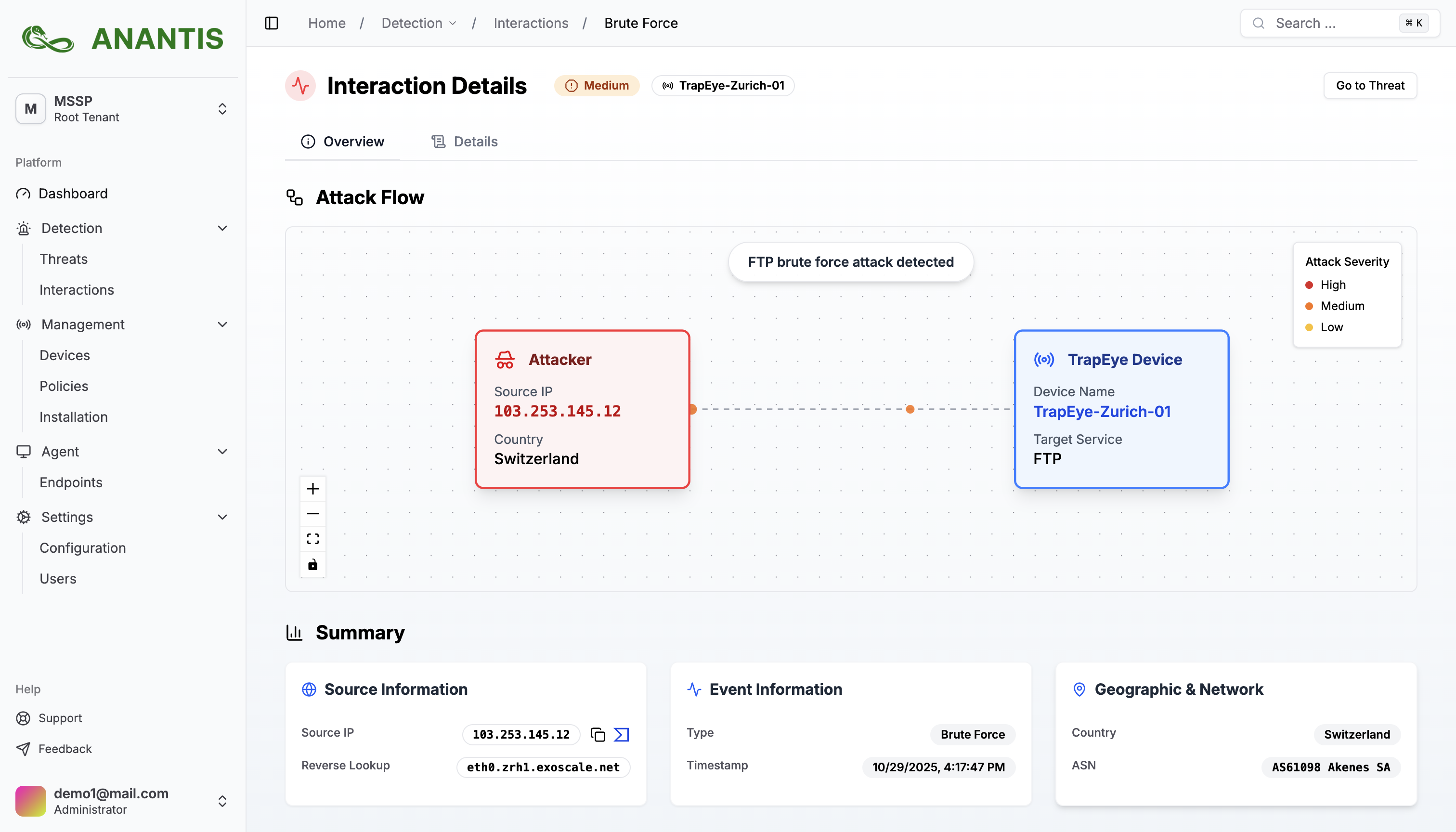The image size is (1456, 832).
Task: Open the Support help icon
Action: click(23, 718)
